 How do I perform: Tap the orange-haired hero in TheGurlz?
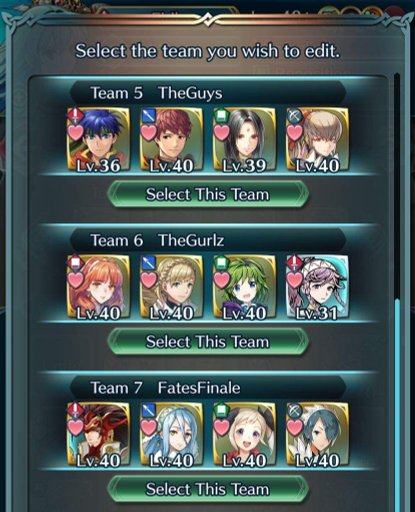click(x=98, y=287)
